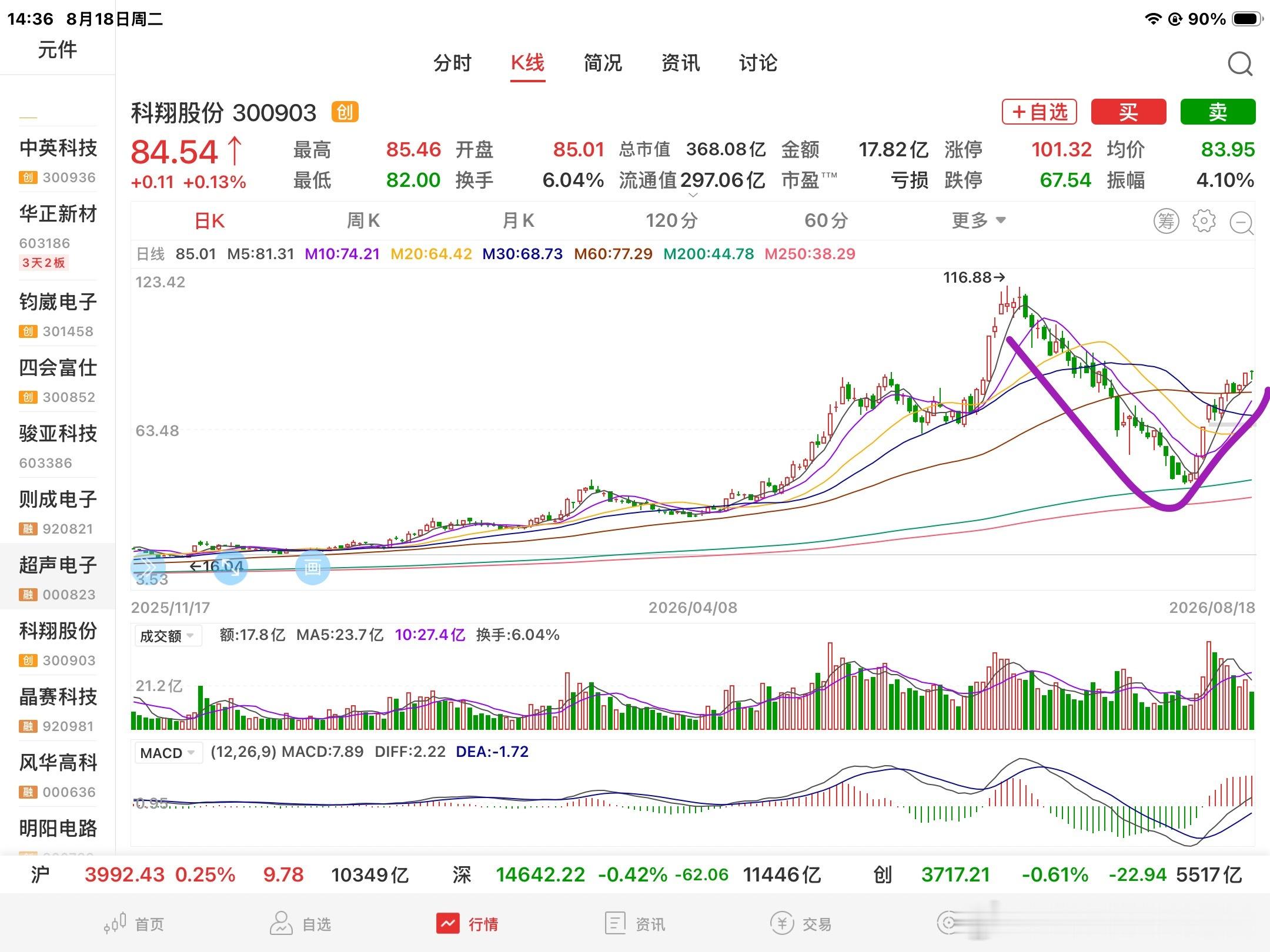Image resolution: width=1270 pixels, height=952 pixels.
Task: Go to 自选 watchlist bottom icon
Action: click(300, 924)
